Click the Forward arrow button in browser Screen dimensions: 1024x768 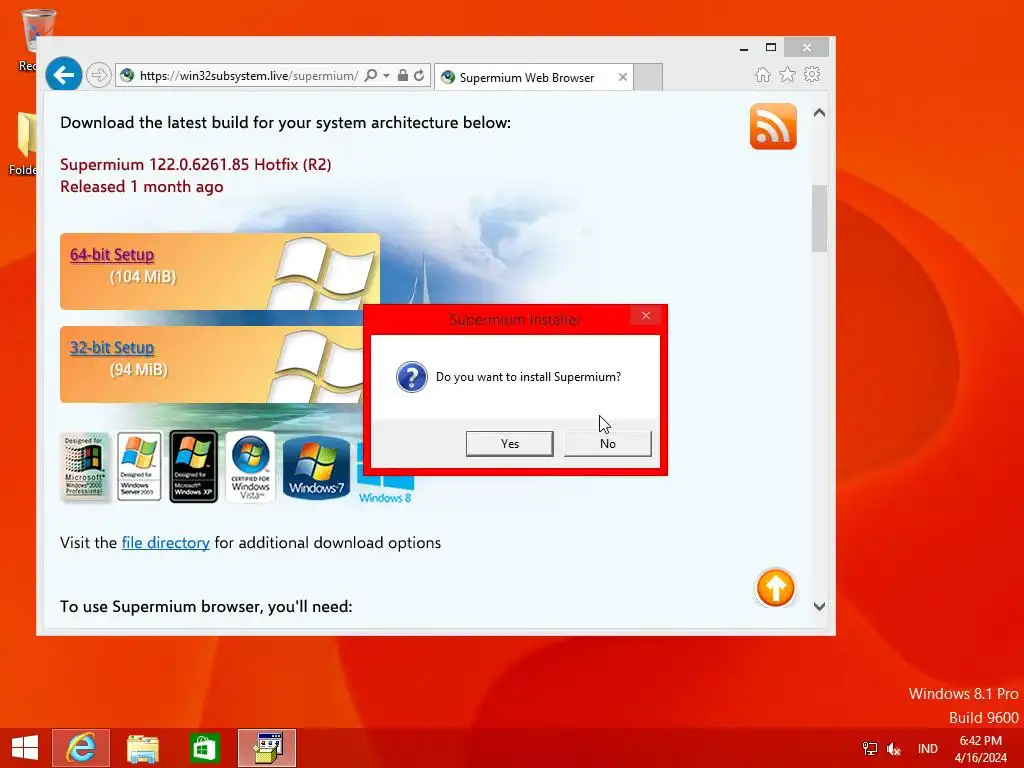[x=99, y=76]
